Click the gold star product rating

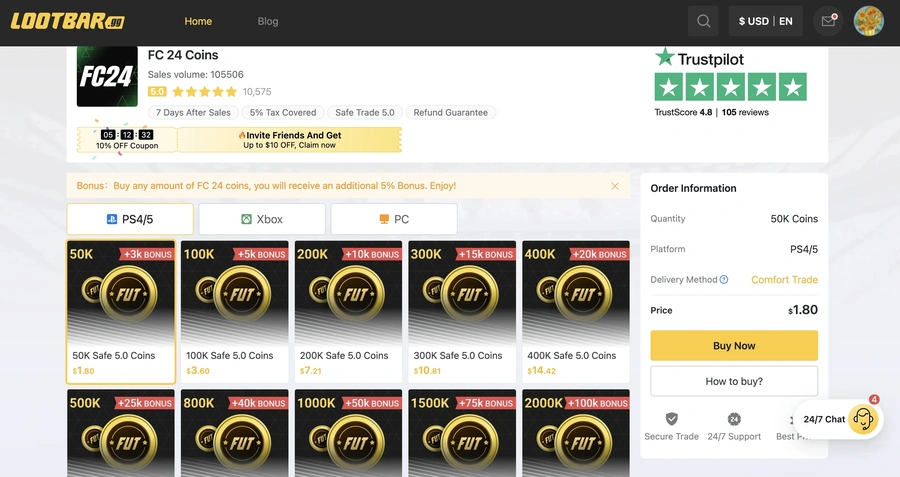(204, 92)
